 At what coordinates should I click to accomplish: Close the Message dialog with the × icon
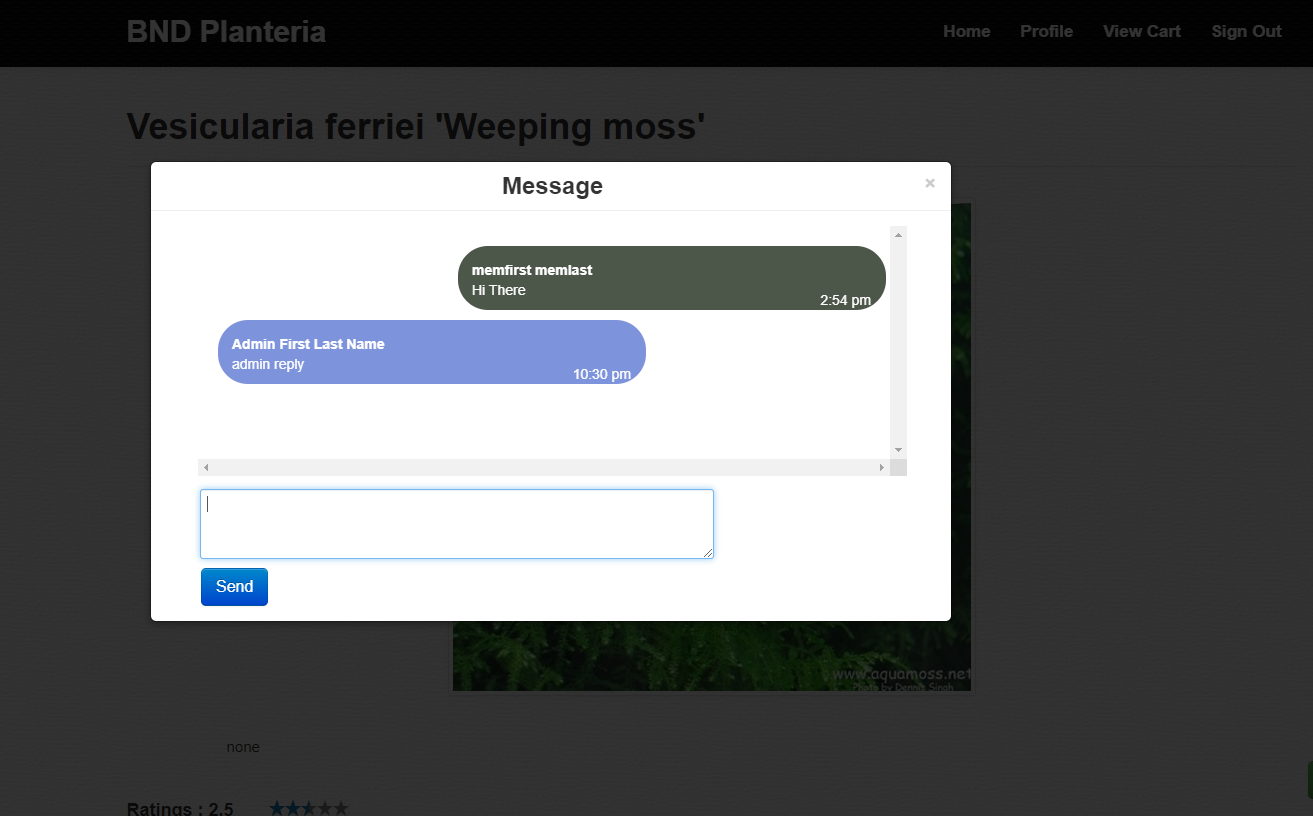(930, 183)
